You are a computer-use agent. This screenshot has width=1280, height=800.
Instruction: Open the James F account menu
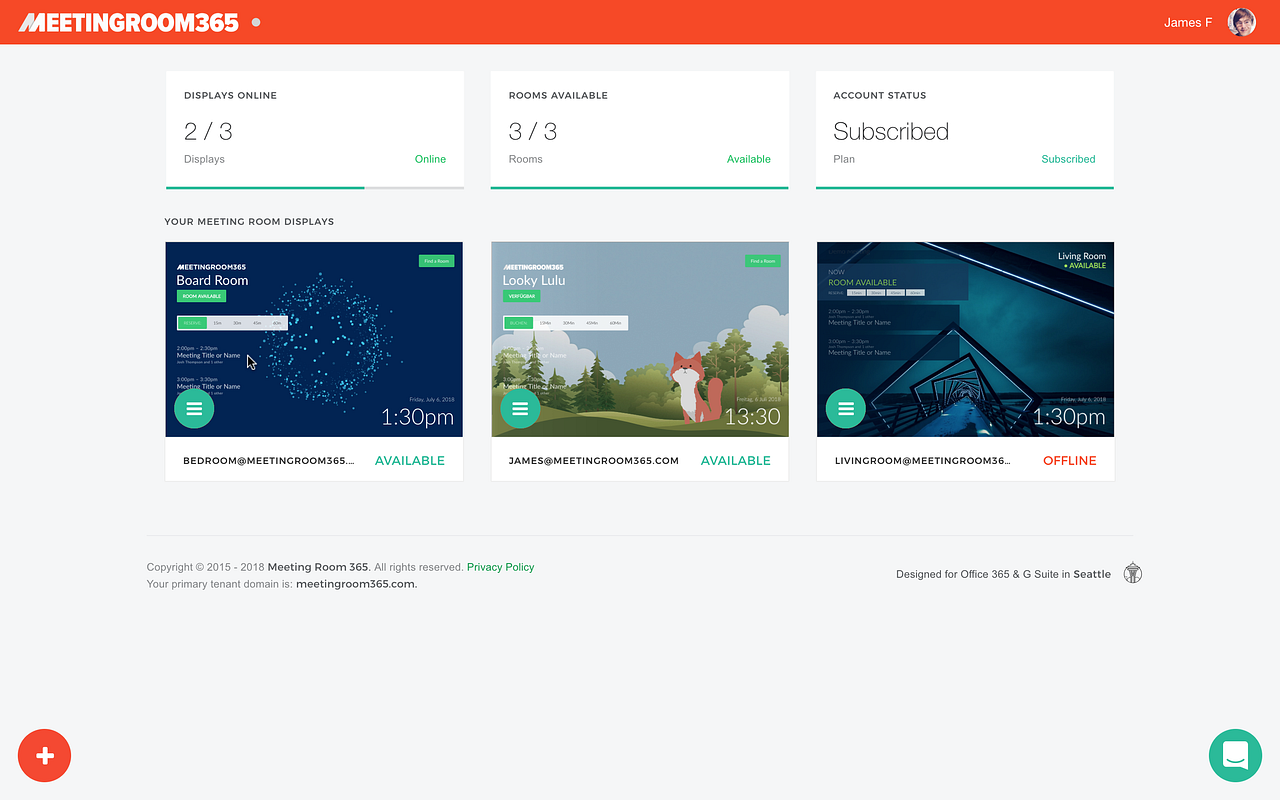(x=1188, y=21)
